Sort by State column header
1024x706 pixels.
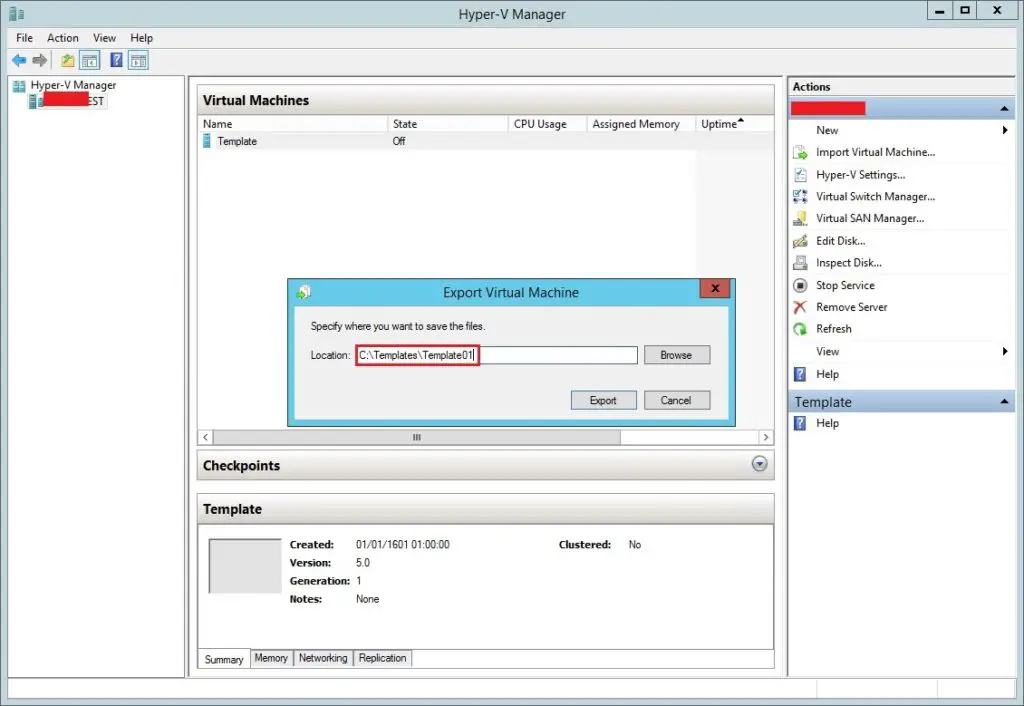click(447, 124)
